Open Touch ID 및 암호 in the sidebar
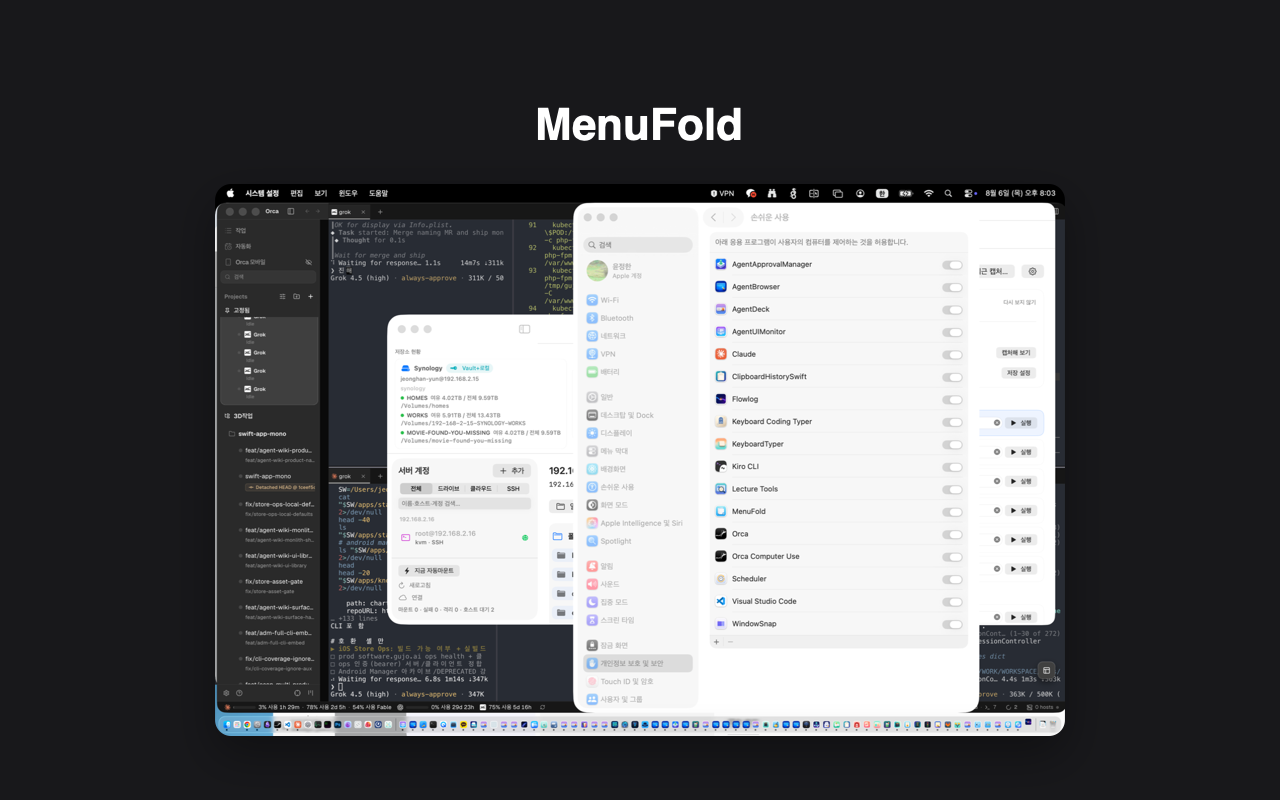The height and width of the screenshot is (800, 1280). [x=638, y=681]
